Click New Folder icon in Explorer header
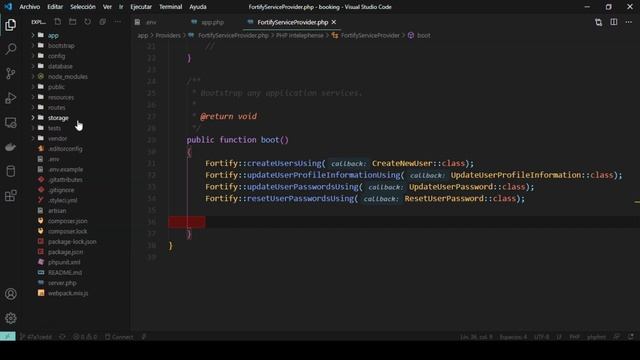Viewport: 640px width, 360px height. 73,22
